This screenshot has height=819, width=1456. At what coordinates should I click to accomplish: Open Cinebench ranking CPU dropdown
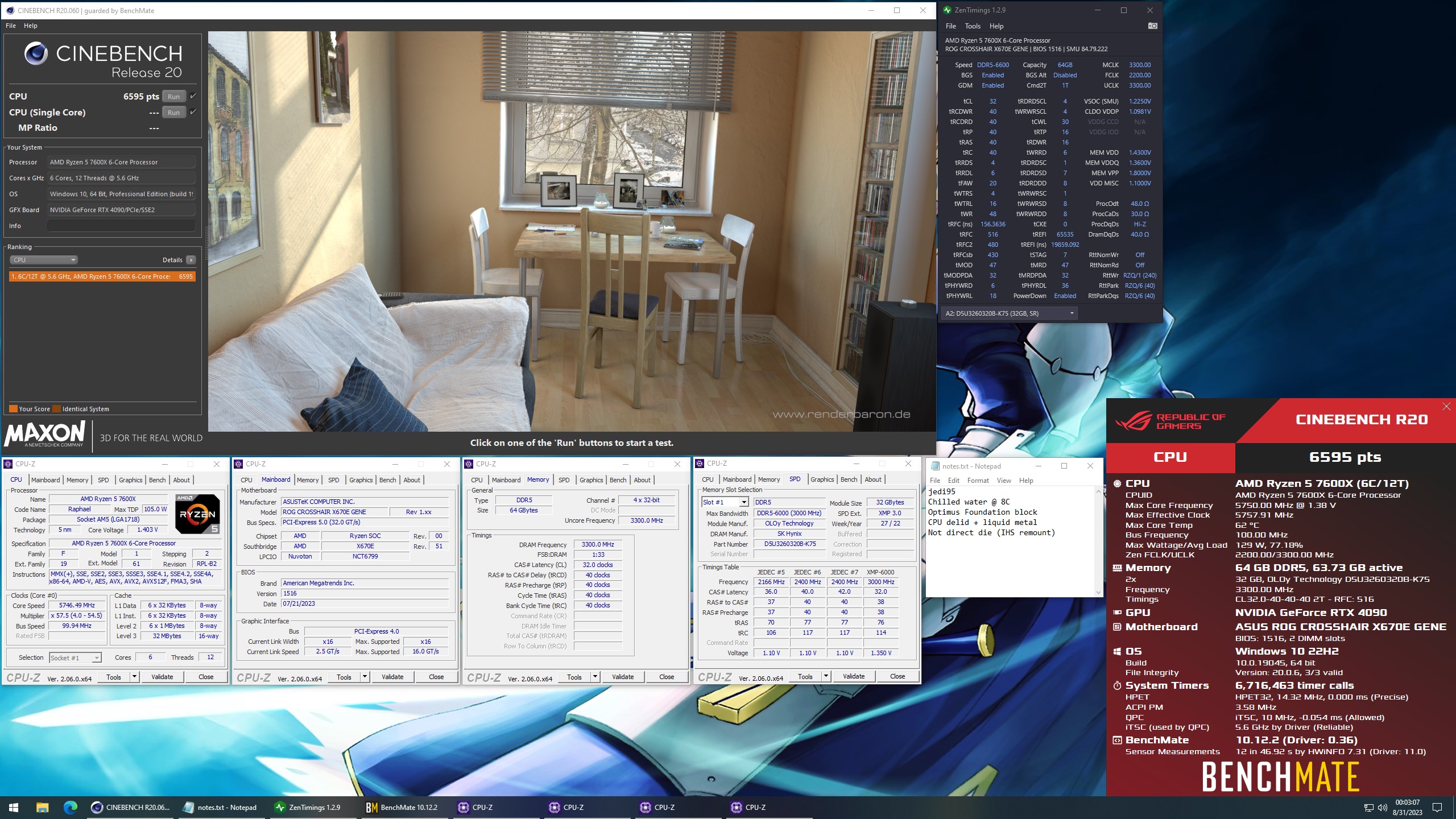point(43,260)
